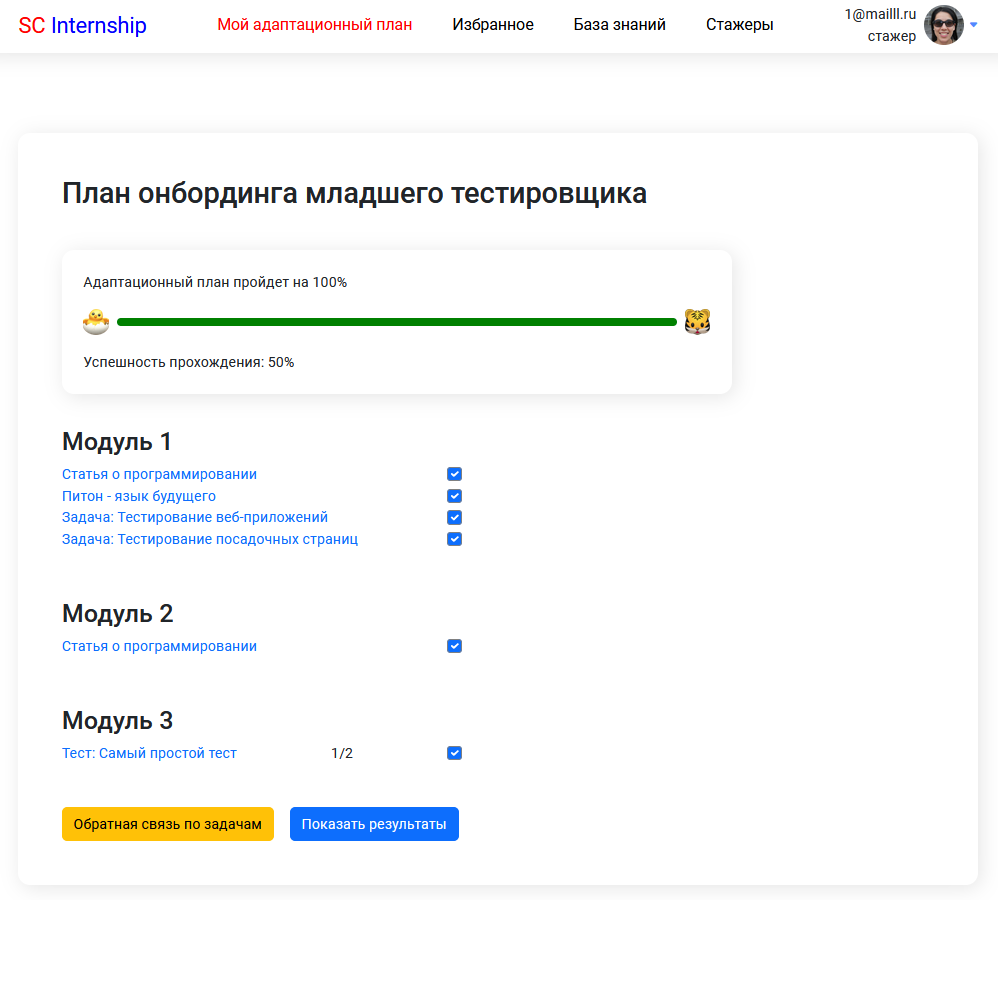Viewport: 998px width, 998px height.
Task: Click the 1@mailll.ru account email
Action: click(x=880, y=14)
